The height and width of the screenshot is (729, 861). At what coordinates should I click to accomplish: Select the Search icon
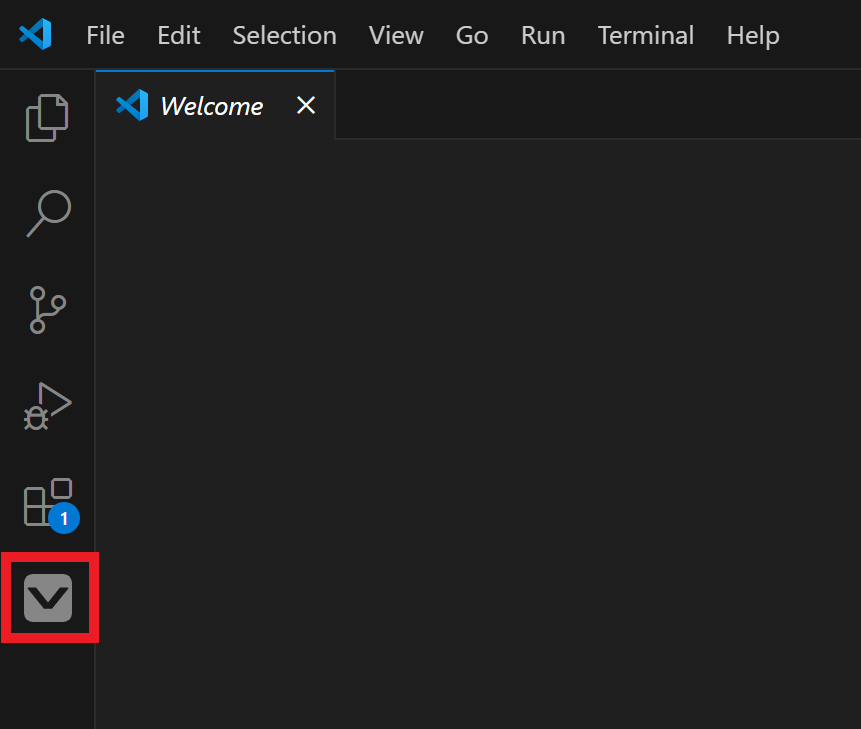click(x=46, y=213)
